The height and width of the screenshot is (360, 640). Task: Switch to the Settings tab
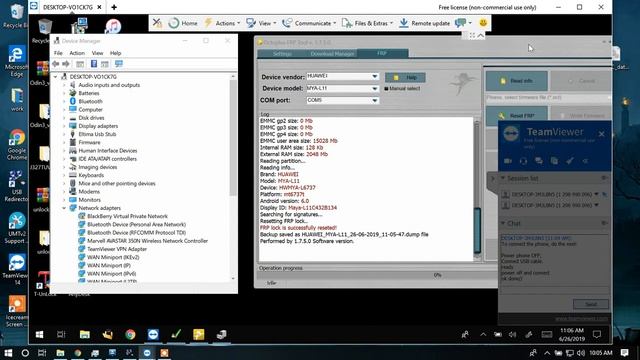pos(282,53)
